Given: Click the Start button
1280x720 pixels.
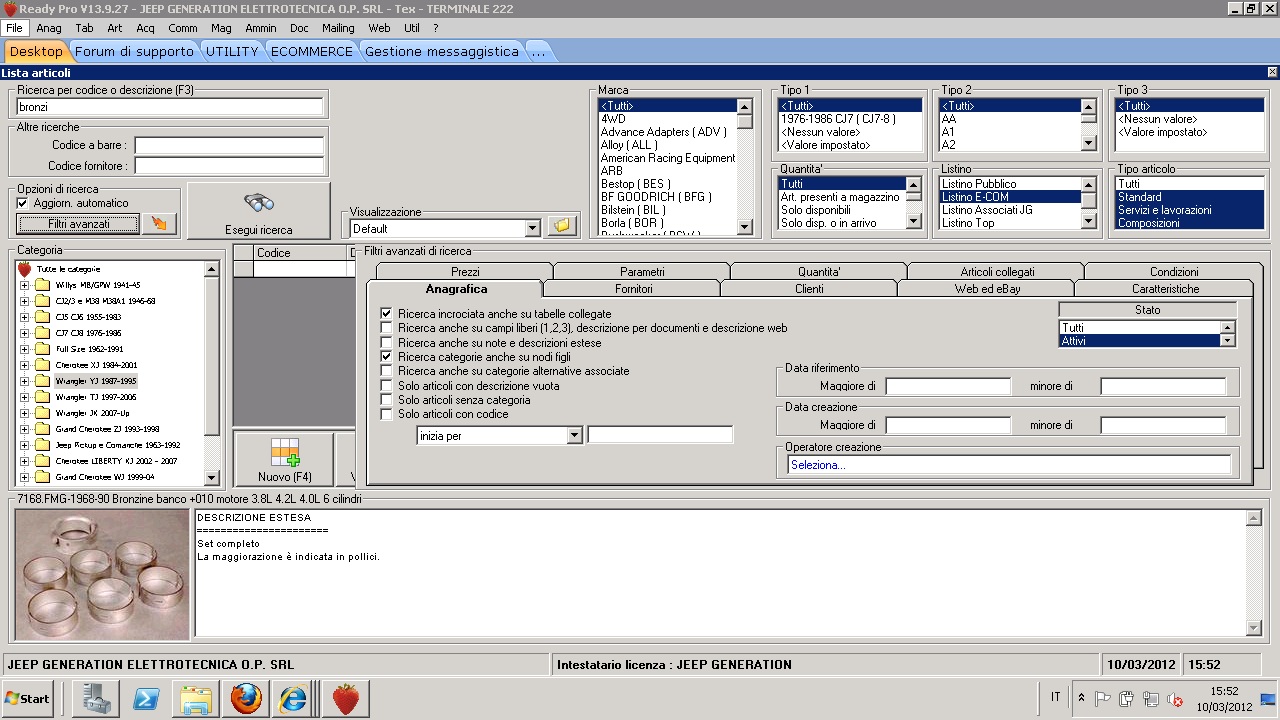Looking at the screenshot, I should point(28,699).
